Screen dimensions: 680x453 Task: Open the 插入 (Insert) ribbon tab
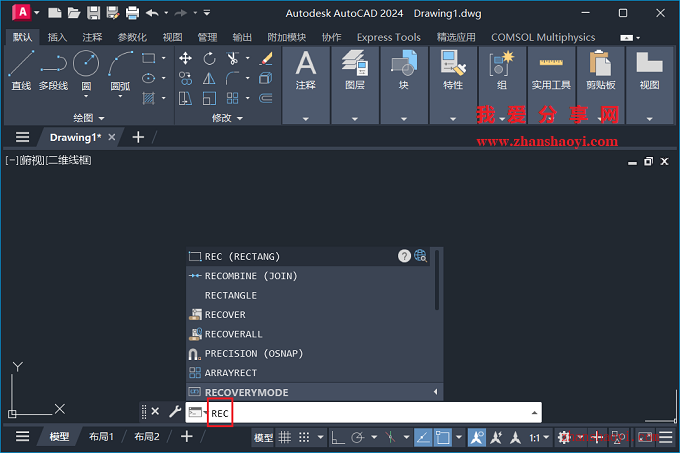(57, 37)
